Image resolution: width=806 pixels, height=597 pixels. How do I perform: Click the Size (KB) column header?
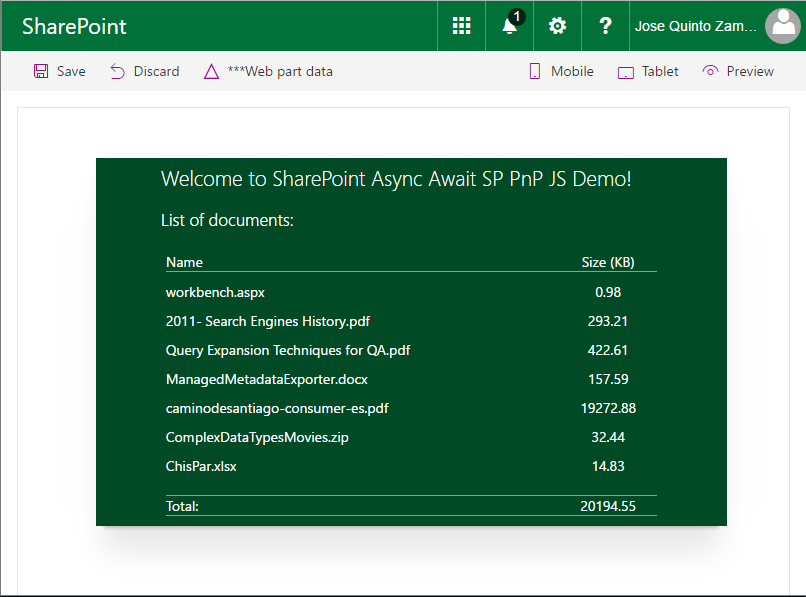(x=608, y=262)
